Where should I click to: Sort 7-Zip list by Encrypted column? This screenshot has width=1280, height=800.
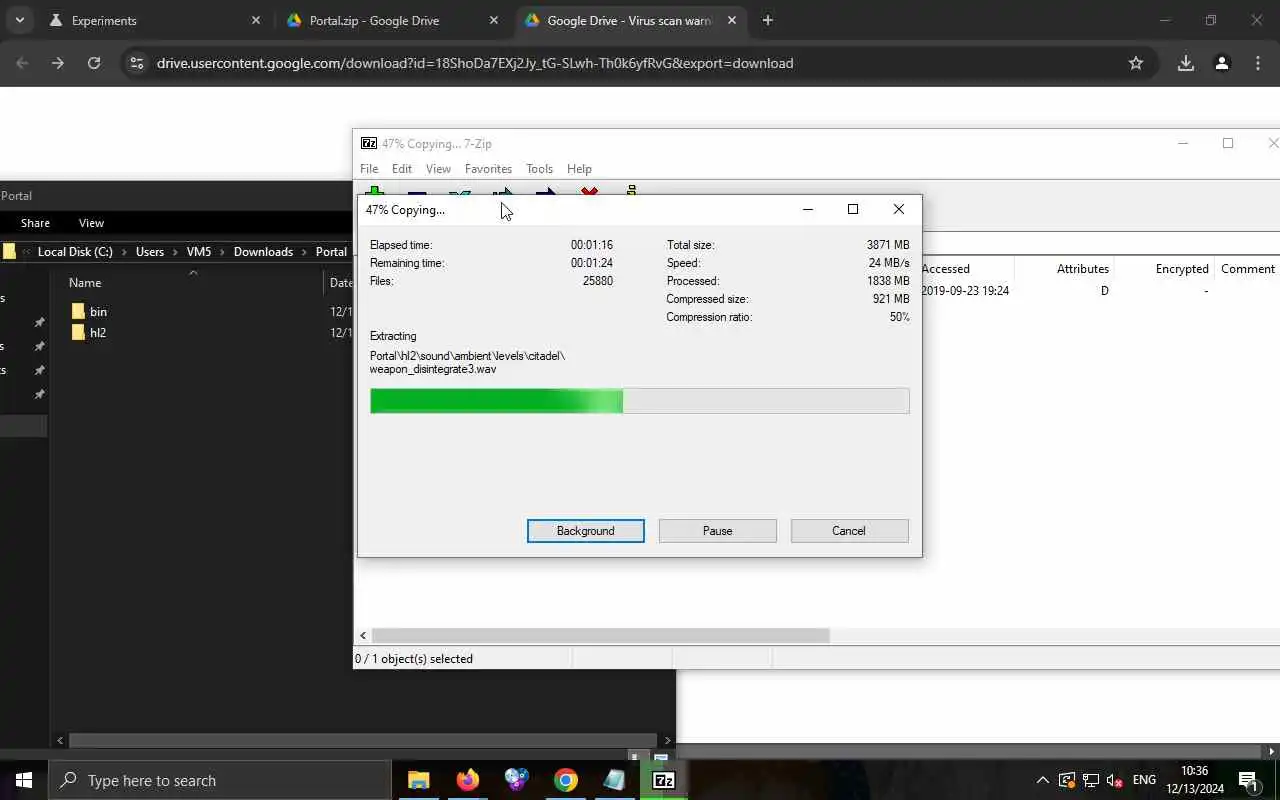click(1182, 269)
